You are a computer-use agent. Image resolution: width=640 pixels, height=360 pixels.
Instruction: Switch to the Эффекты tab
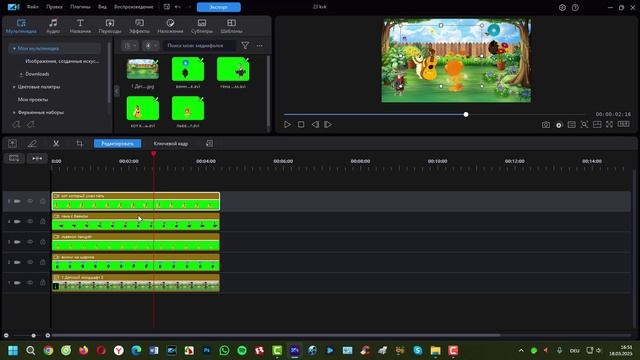pyautogui.click(x=139, y=26)
